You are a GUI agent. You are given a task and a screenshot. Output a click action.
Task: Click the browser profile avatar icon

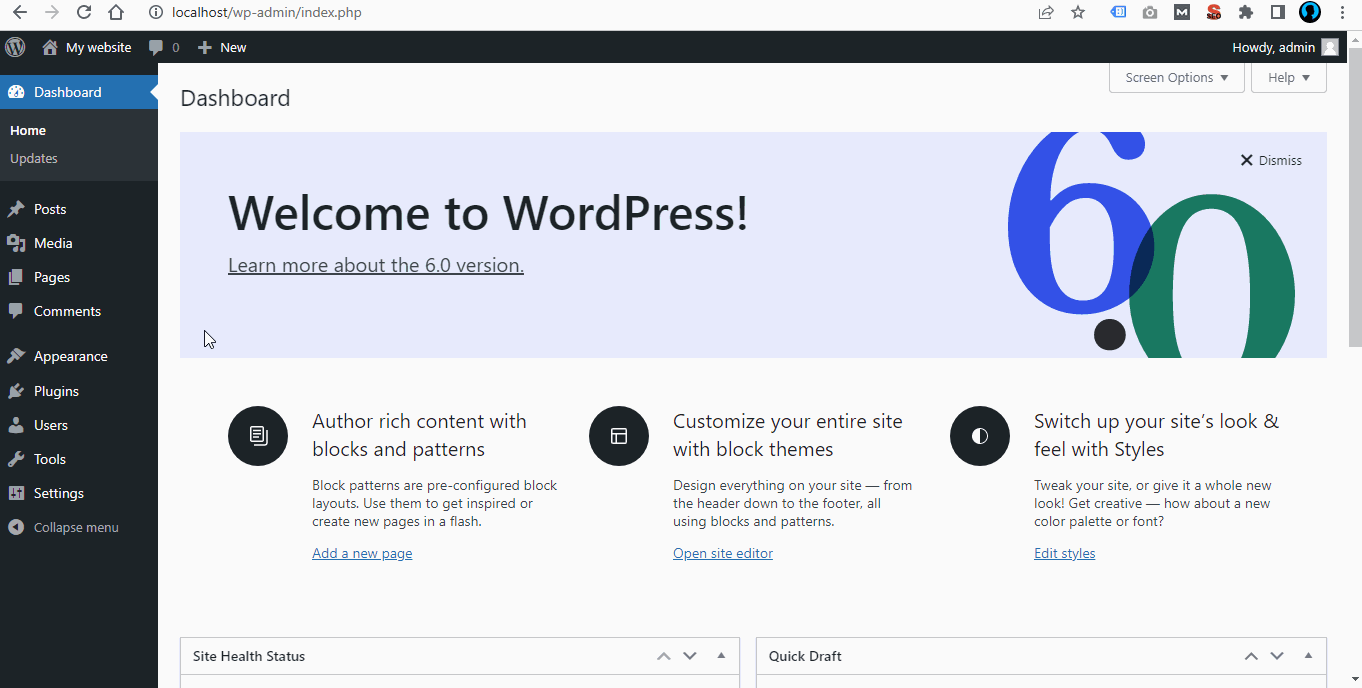click(1310, 13)
